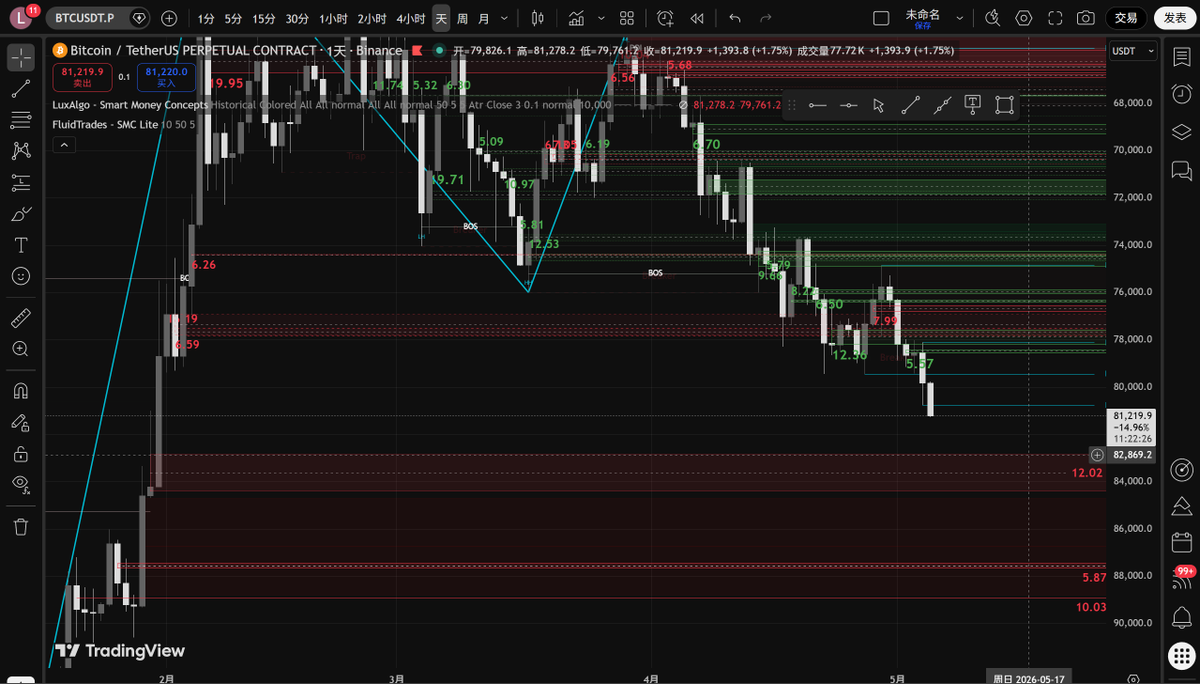Click the 81,220.0 买入 buy button
Viewport: 1200px width, 684px height.
(165, 77)
